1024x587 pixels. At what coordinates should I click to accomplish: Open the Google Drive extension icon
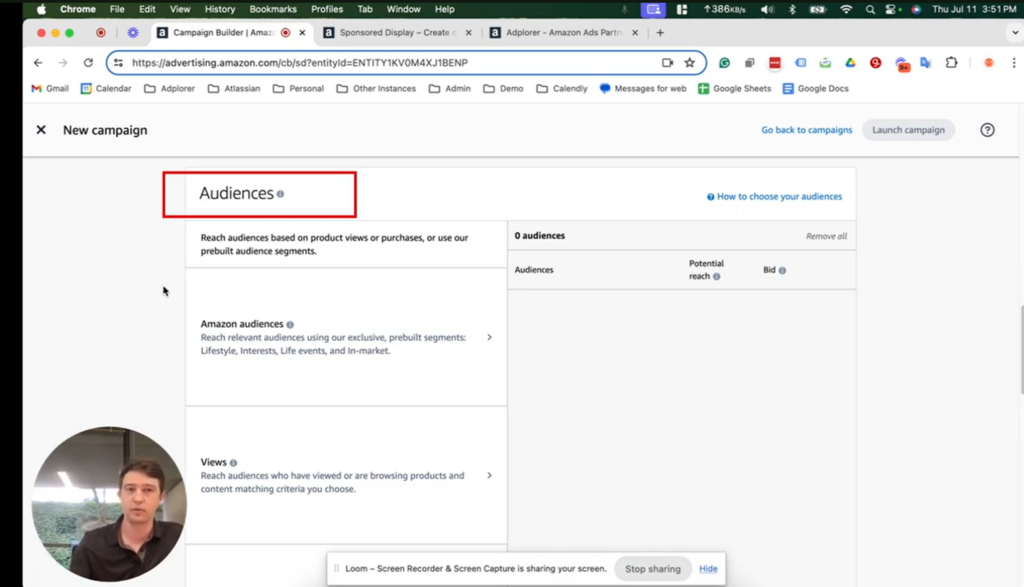[850, 63]
